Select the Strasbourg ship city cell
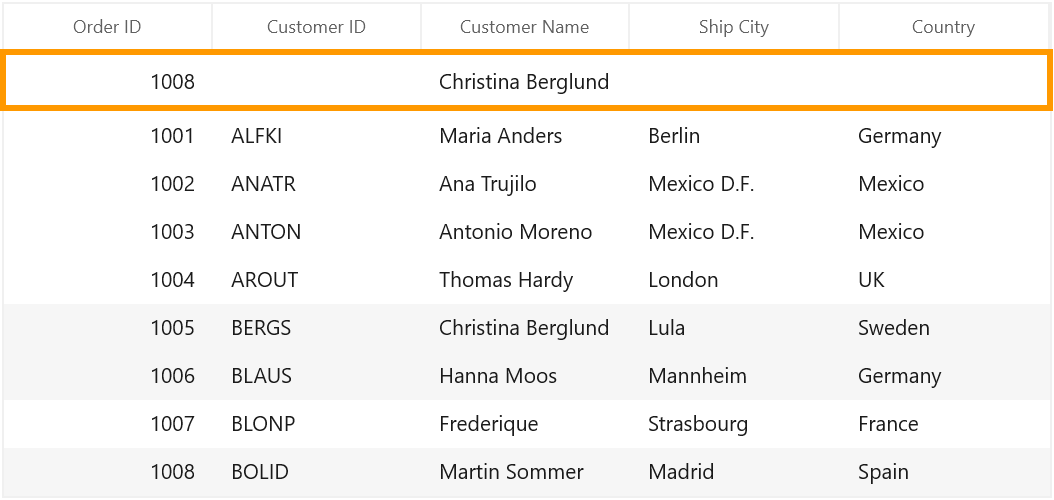This screenshot has width=1054, height=500. coord(734,424)
